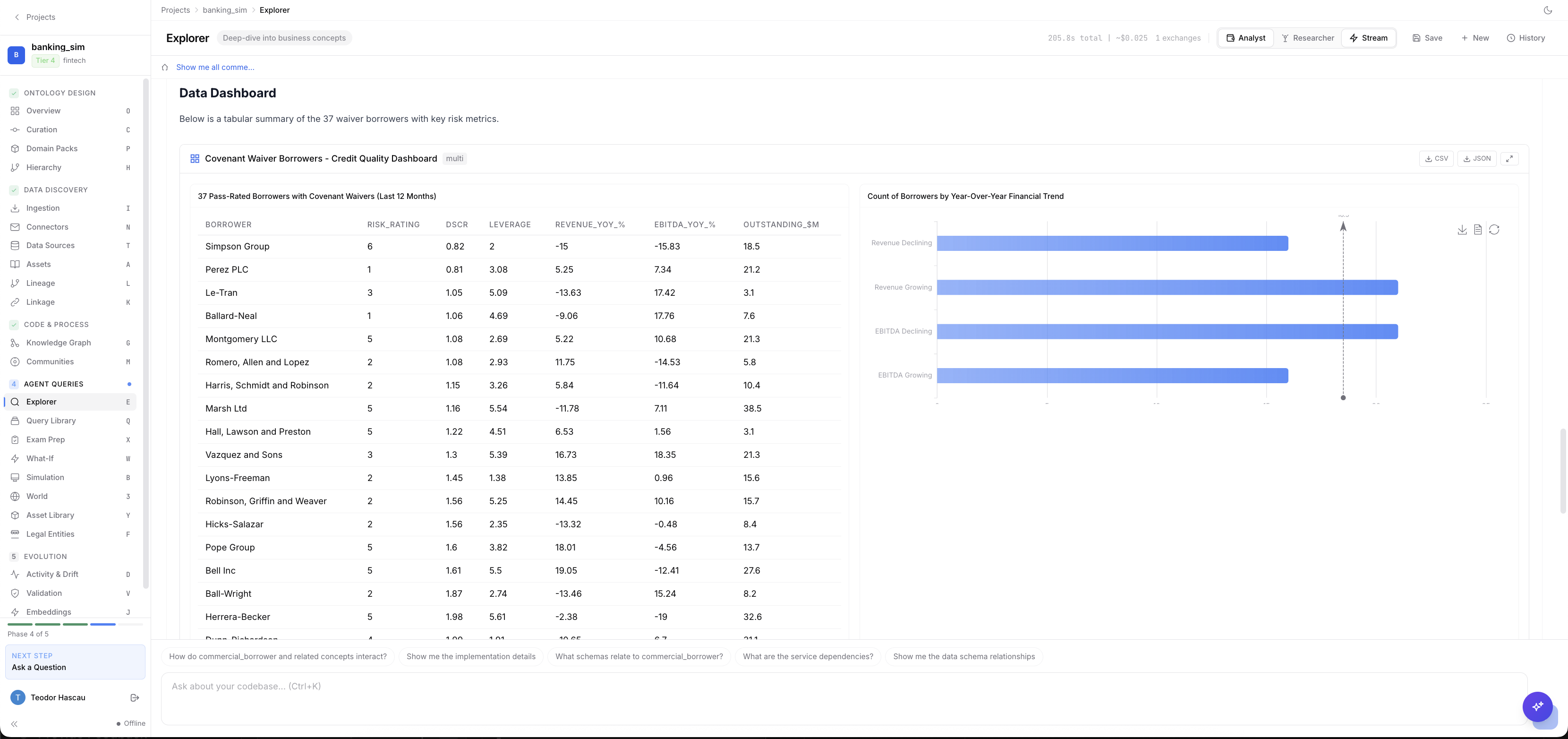1568x739 pixels.
Task: Open the Connectors section in the sidebar
Action: [x=48, y=226]
